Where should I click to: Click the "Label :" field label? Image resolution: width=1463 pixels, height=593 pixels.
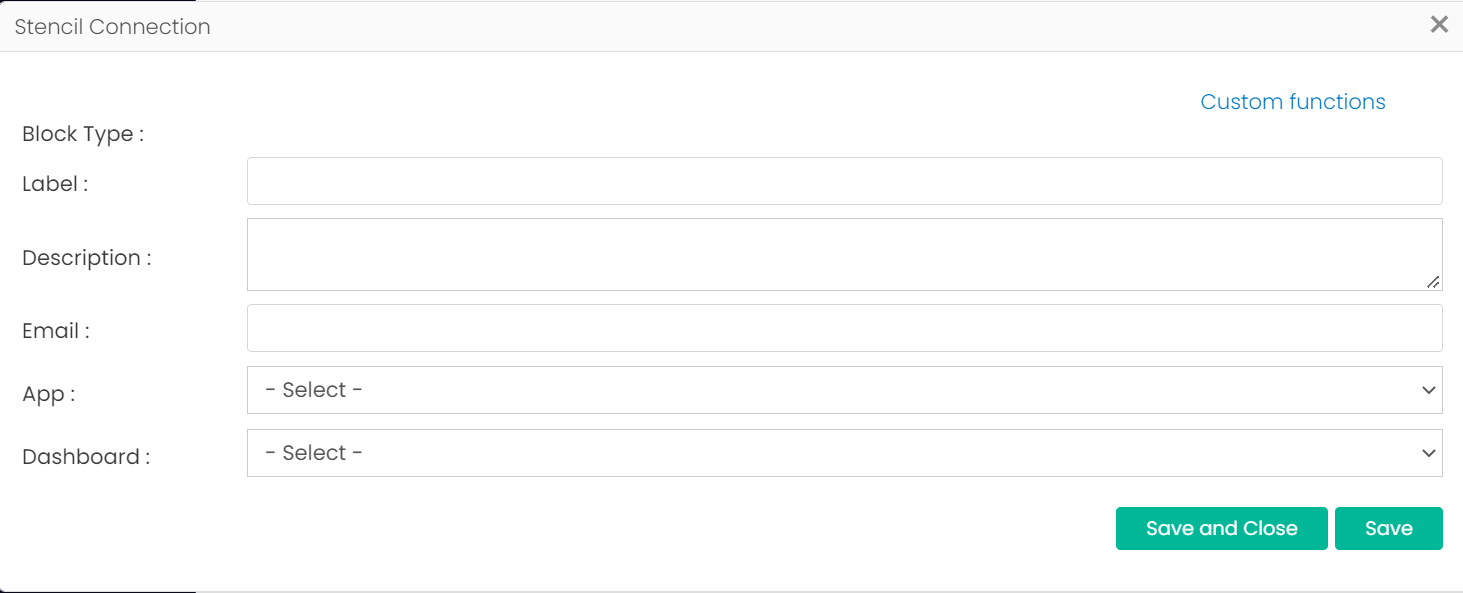(x=55, y=184)
